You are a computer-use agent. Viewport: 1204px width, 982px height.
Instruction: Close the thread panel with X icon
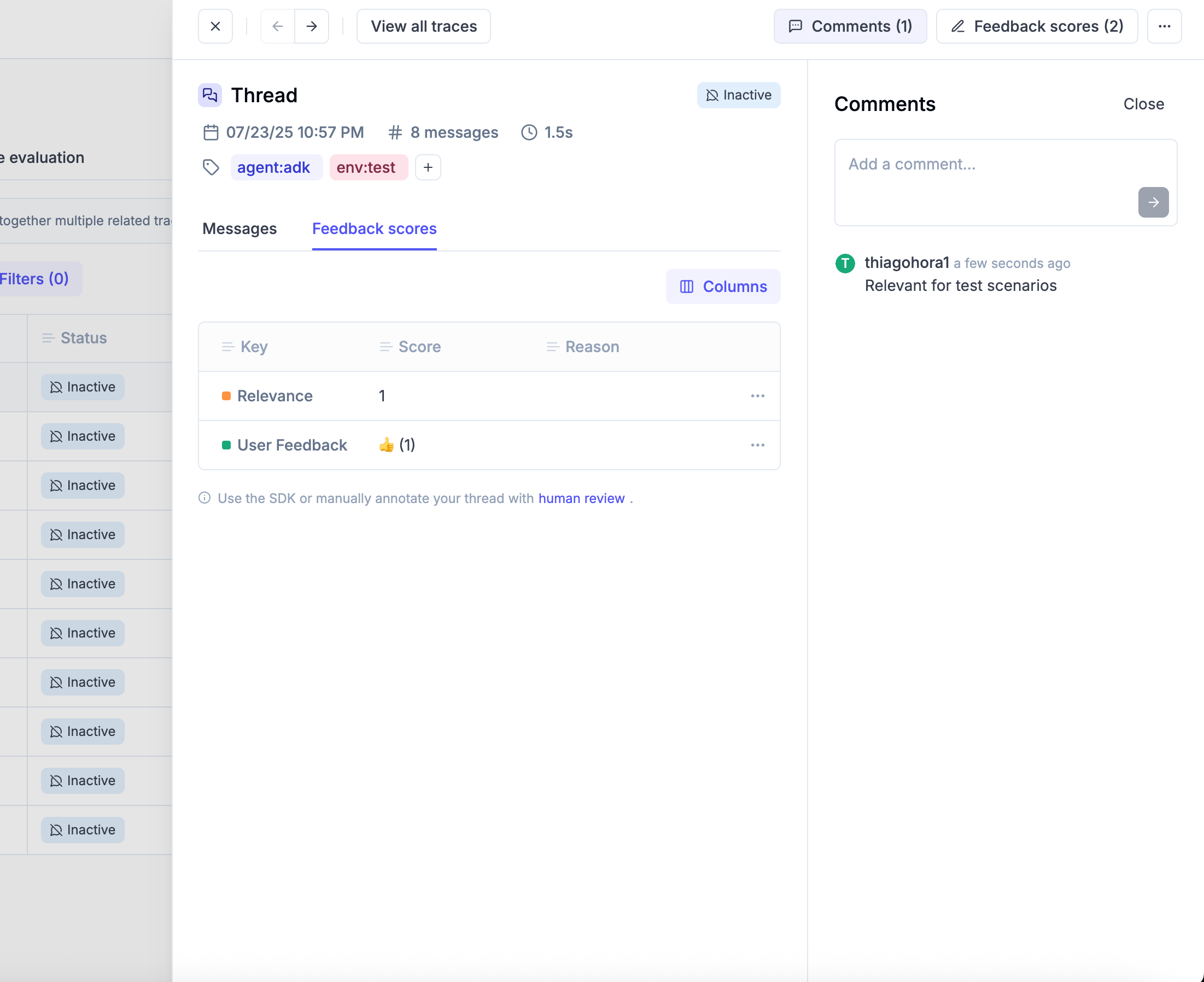click(215, 26)
